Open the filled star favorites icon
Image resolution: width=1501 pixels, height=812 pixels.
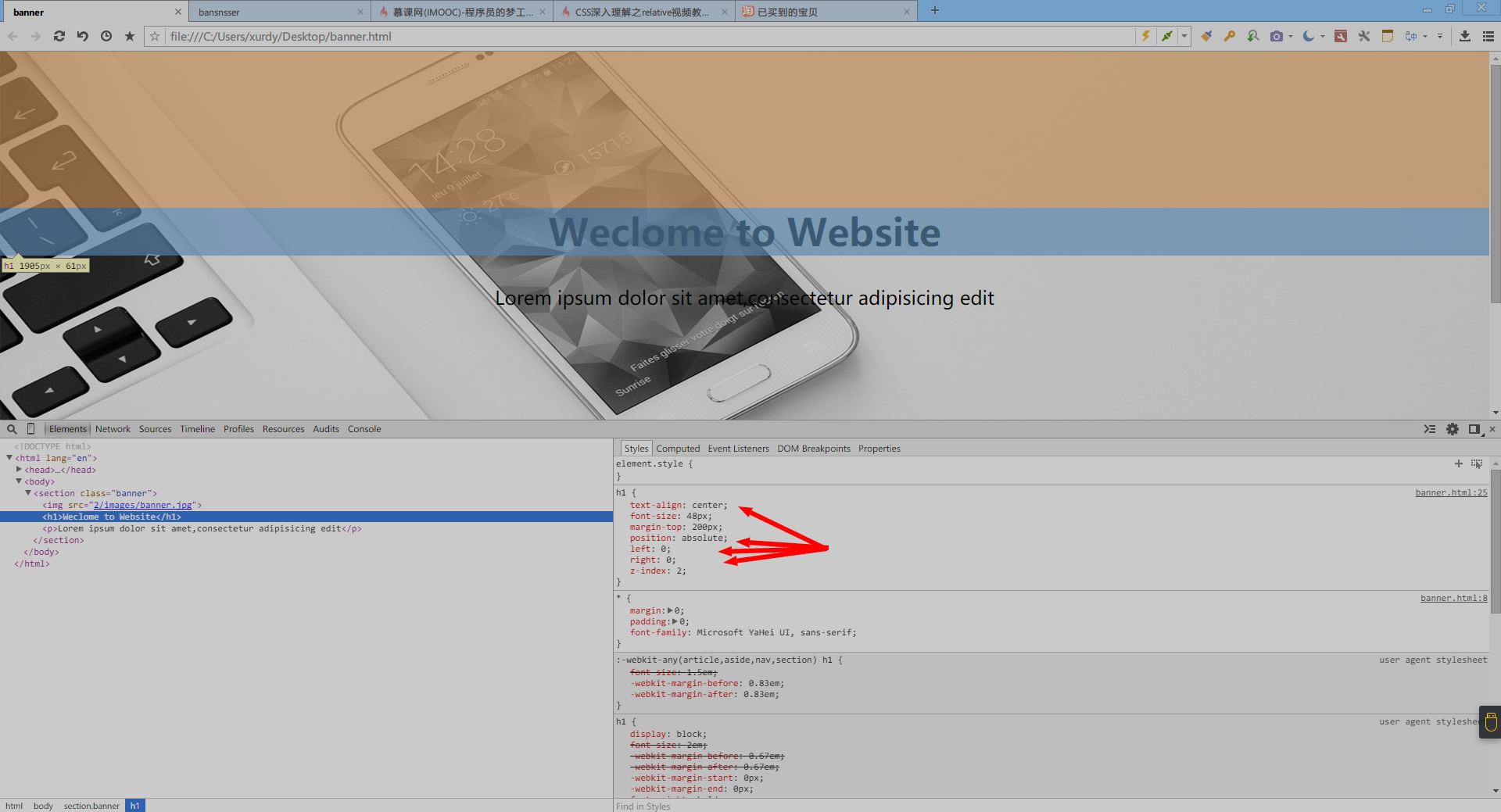(130, 36)
